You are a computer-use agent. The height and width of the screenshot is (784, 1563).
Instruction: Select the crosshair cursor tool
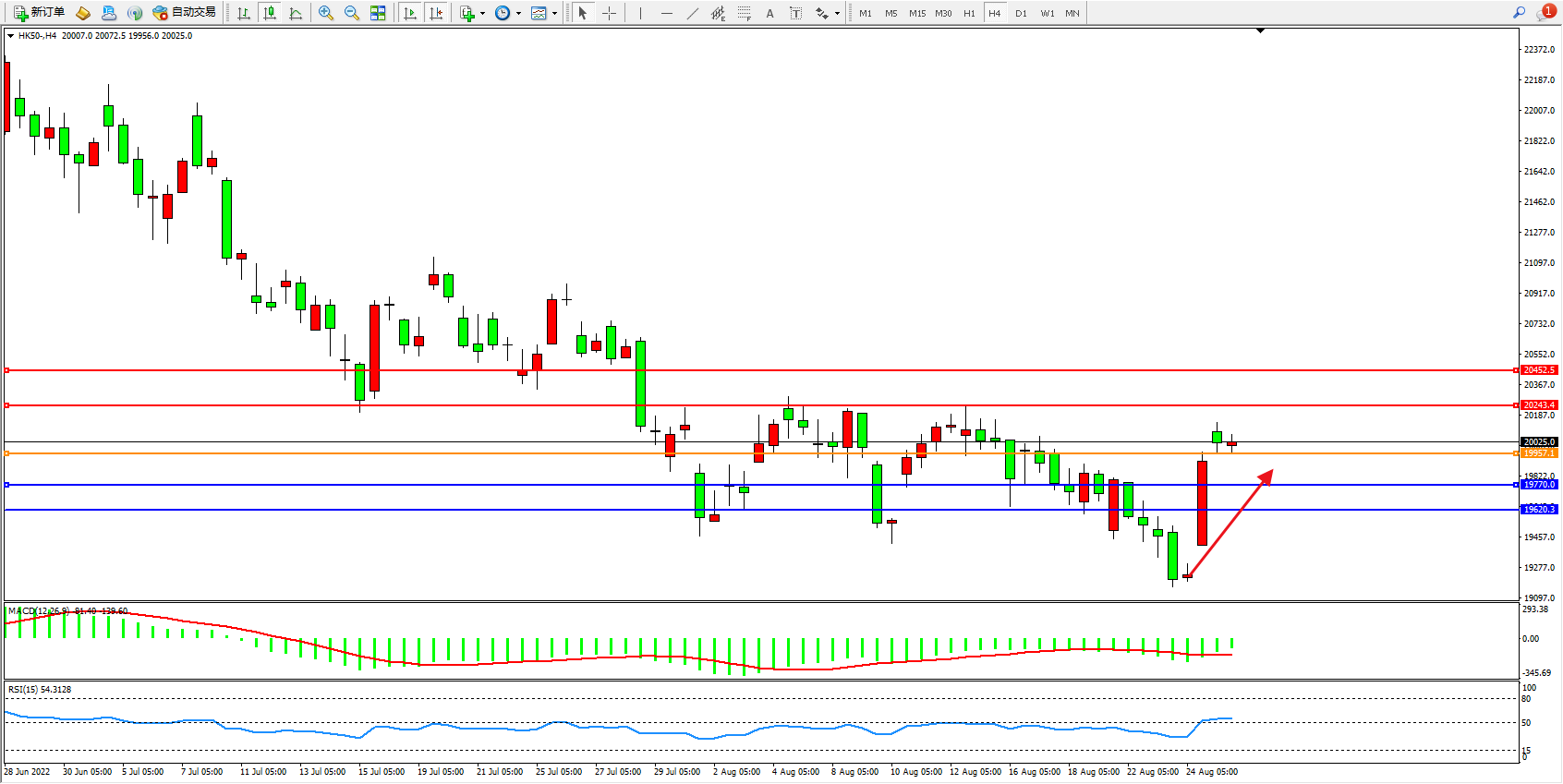coord(609,13)
